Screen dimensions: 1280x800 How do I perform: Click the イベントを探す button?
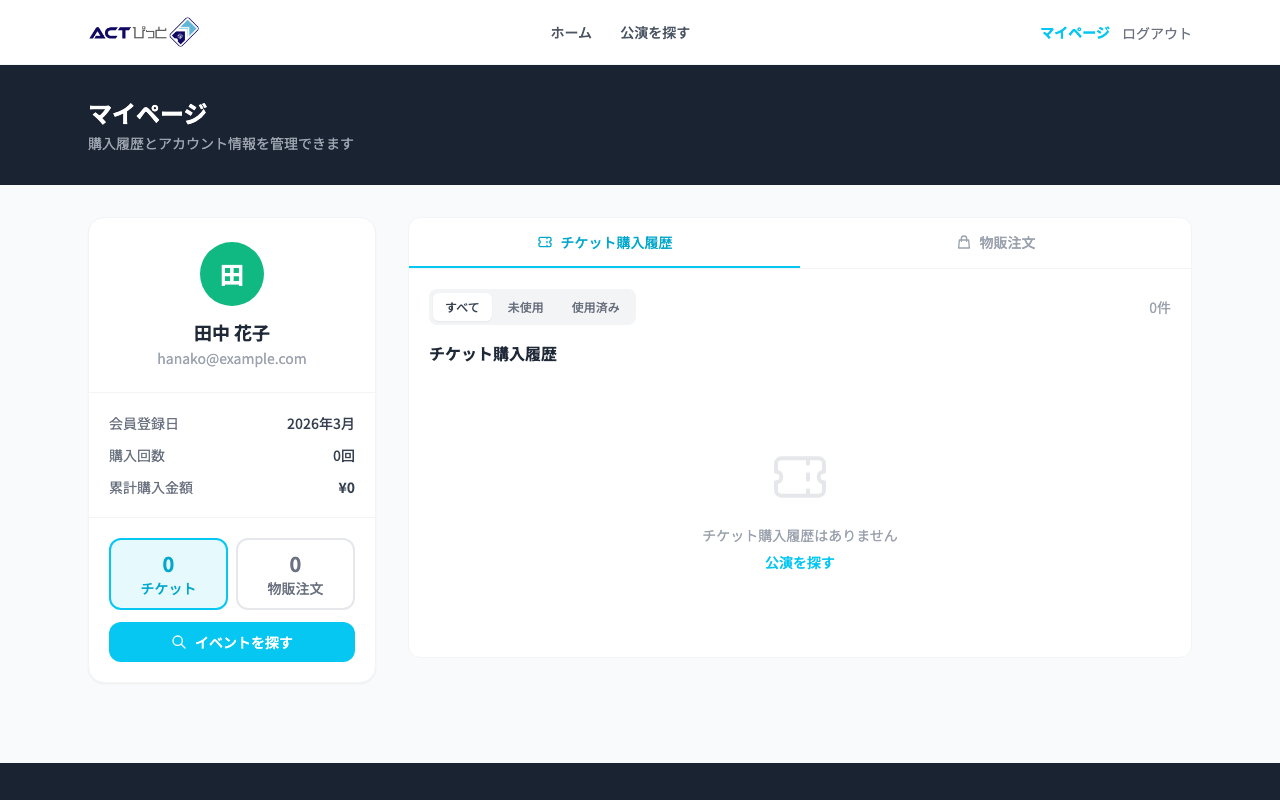click(x=232, y=641)
